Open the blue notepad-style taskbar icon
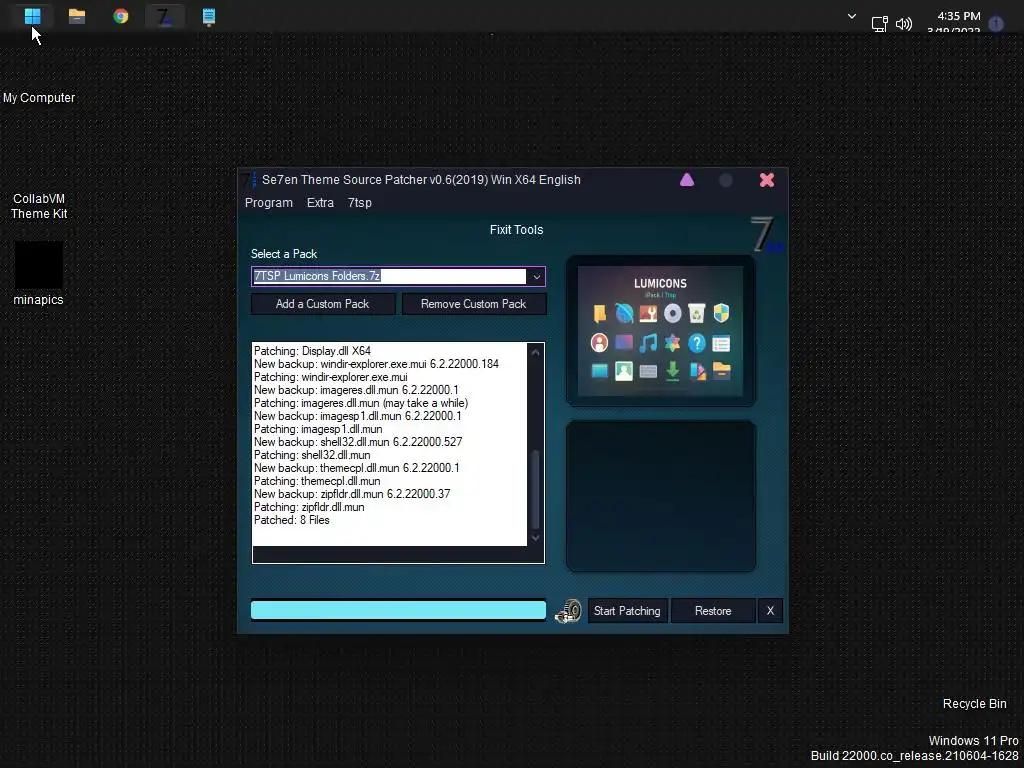 point(209,16)
